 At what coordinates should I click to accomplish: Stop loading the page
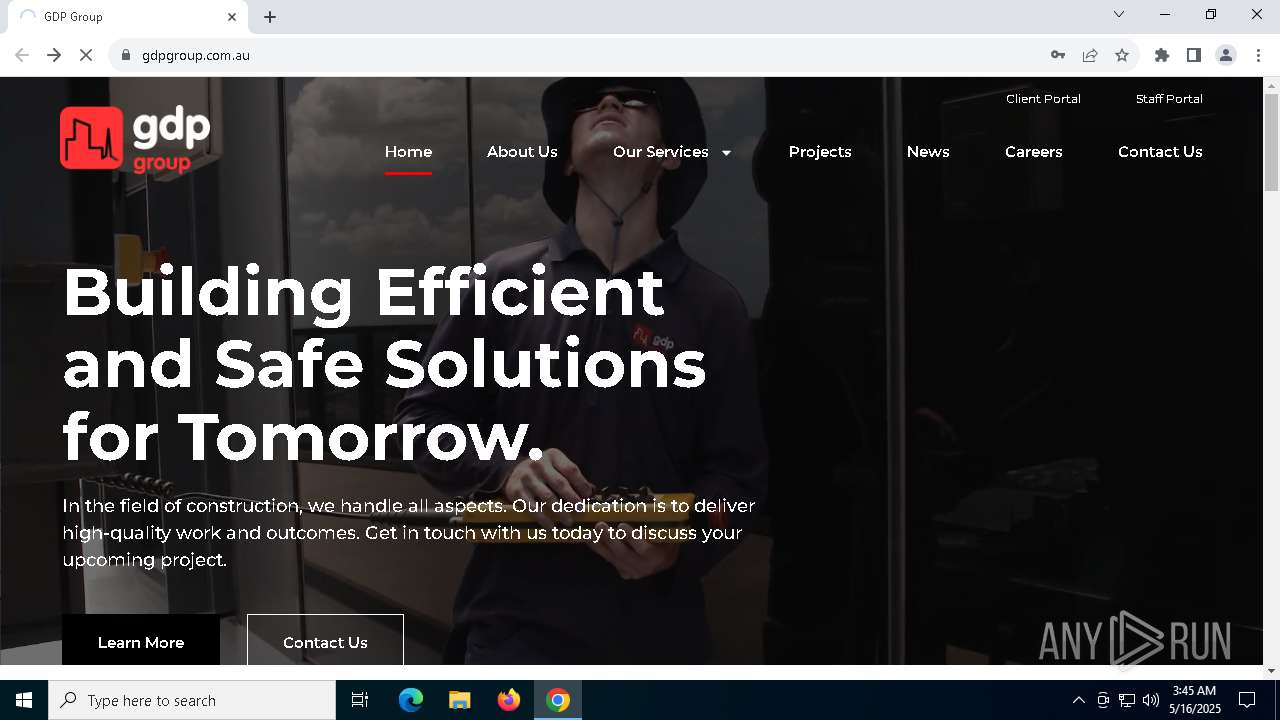pyautogui.click(x=86, y=55)
